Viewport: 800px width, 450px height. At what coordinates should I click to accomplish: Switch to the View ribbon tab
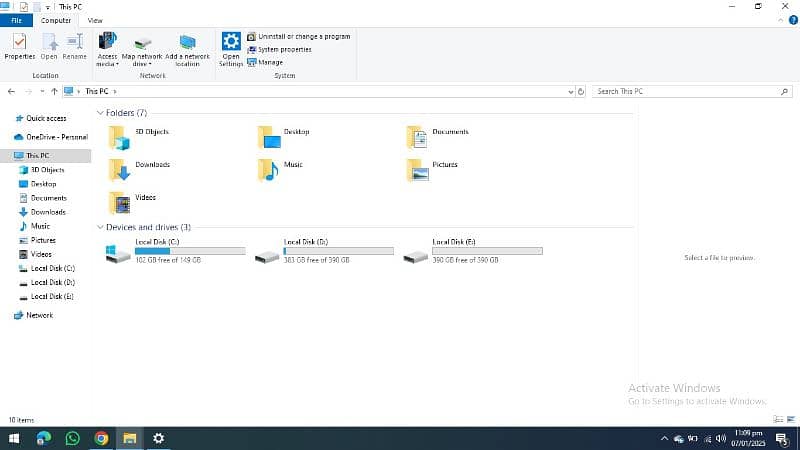95,20
